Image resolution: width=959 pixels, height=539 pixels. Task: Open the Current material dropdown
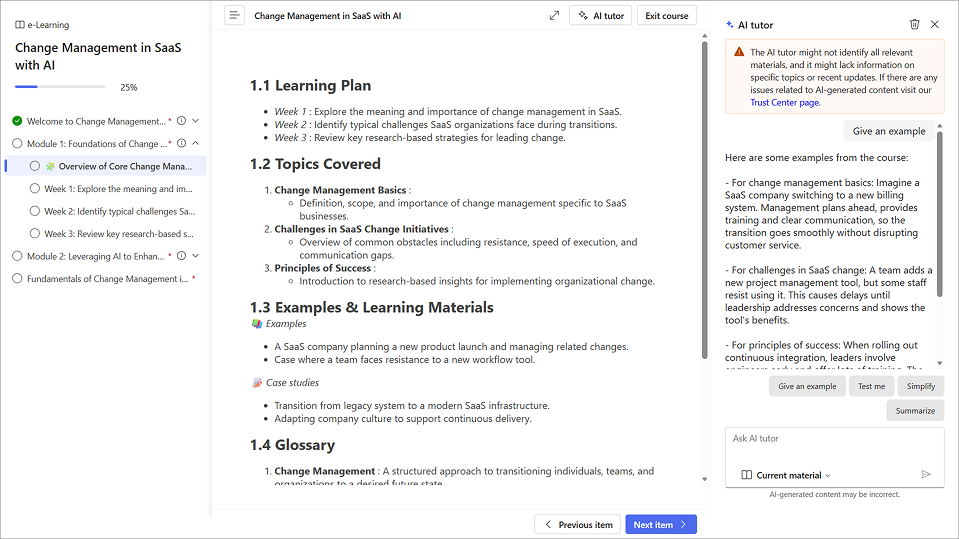pyautogui.click(x=786, y=475)
